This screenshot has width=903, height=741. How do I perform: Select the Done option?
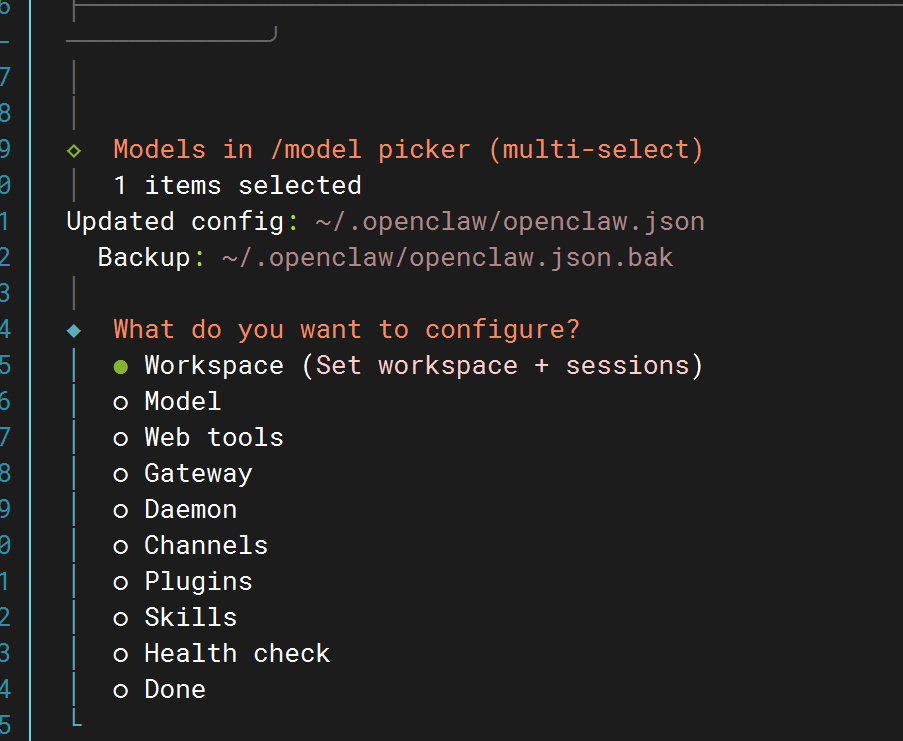159,690
